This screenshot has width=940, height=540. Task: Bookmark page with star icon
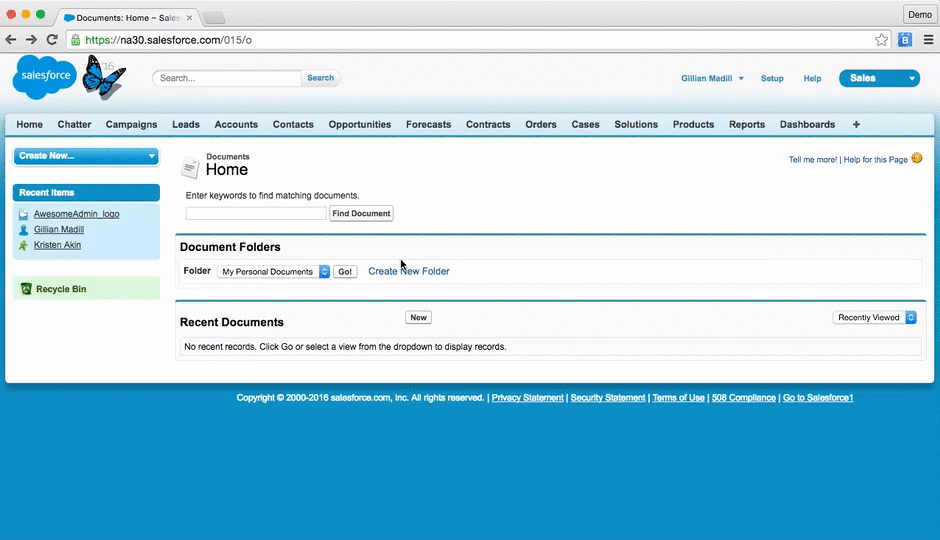(x=881, y=40)
